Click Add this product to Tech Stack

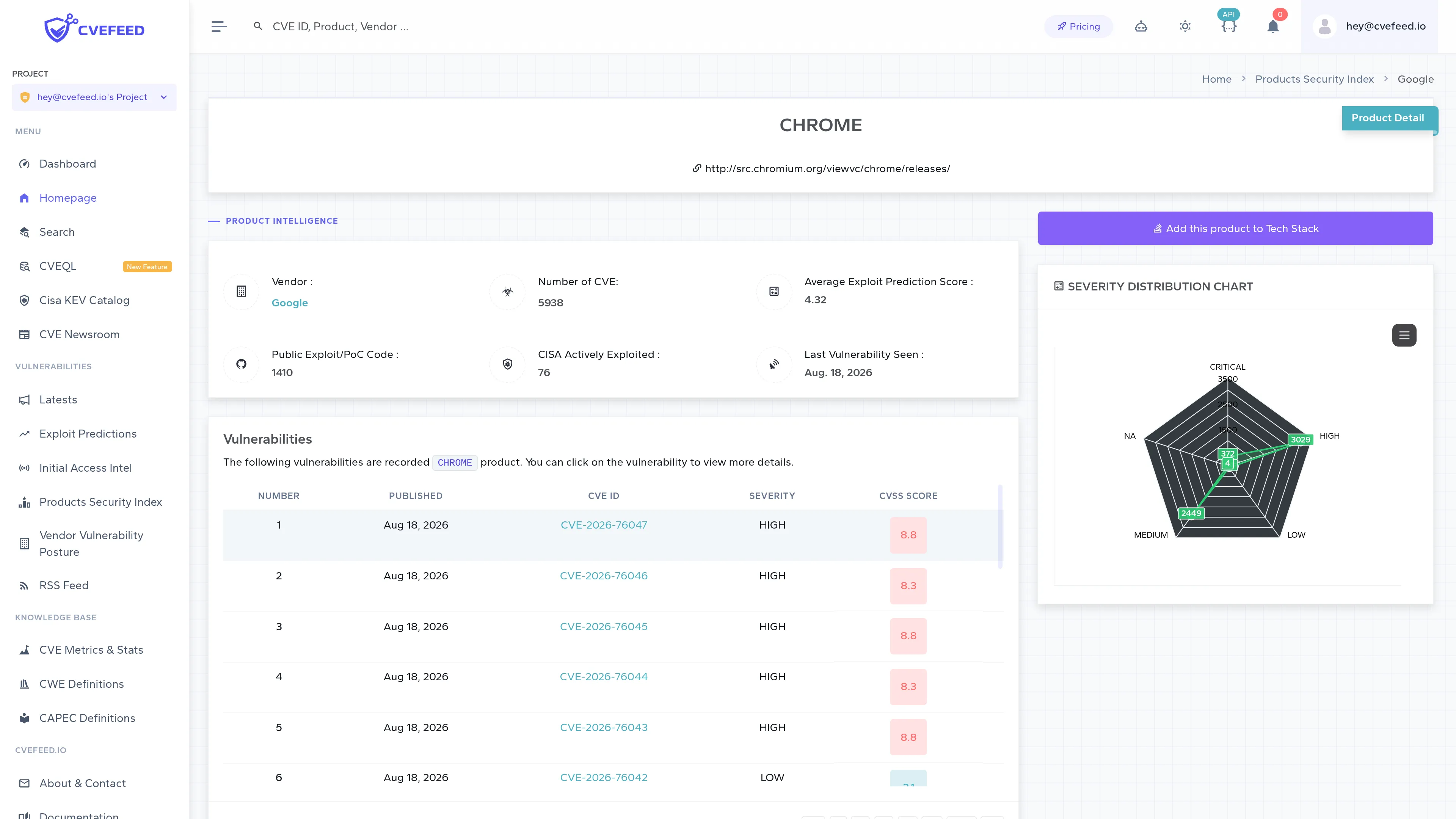coord(1235,228)
